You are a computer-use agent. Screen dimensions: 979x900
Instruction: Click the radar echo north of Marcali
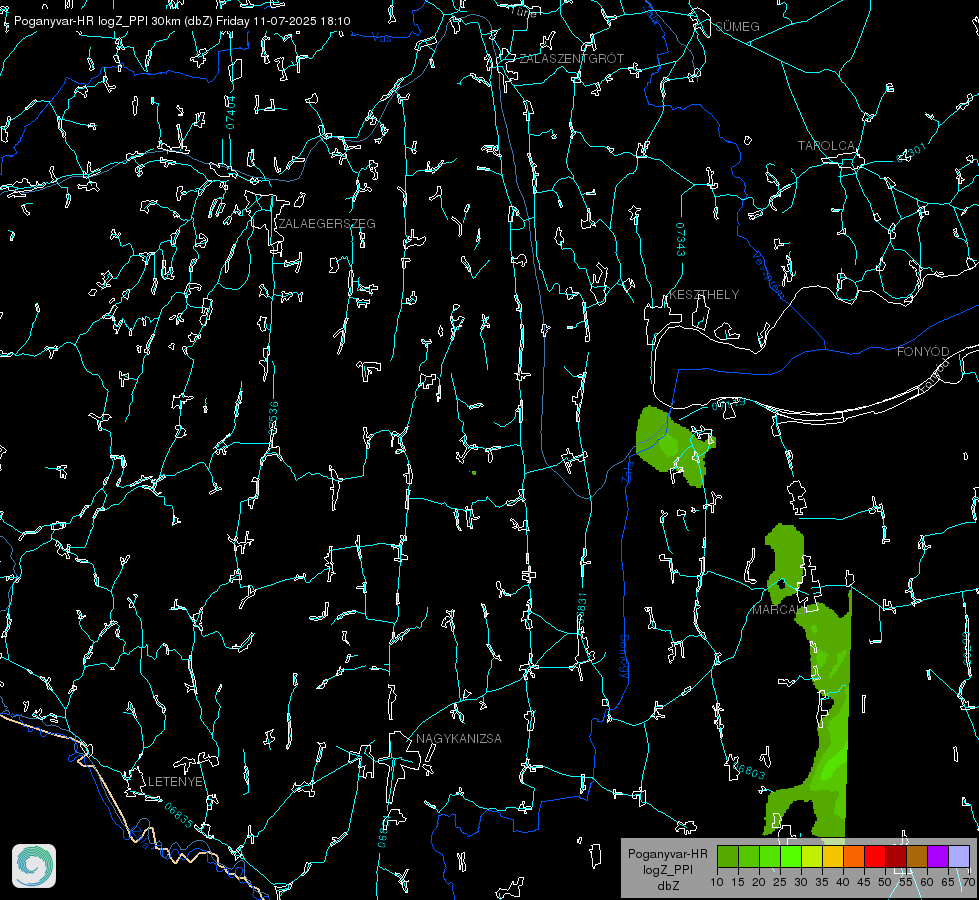[785, 562]
